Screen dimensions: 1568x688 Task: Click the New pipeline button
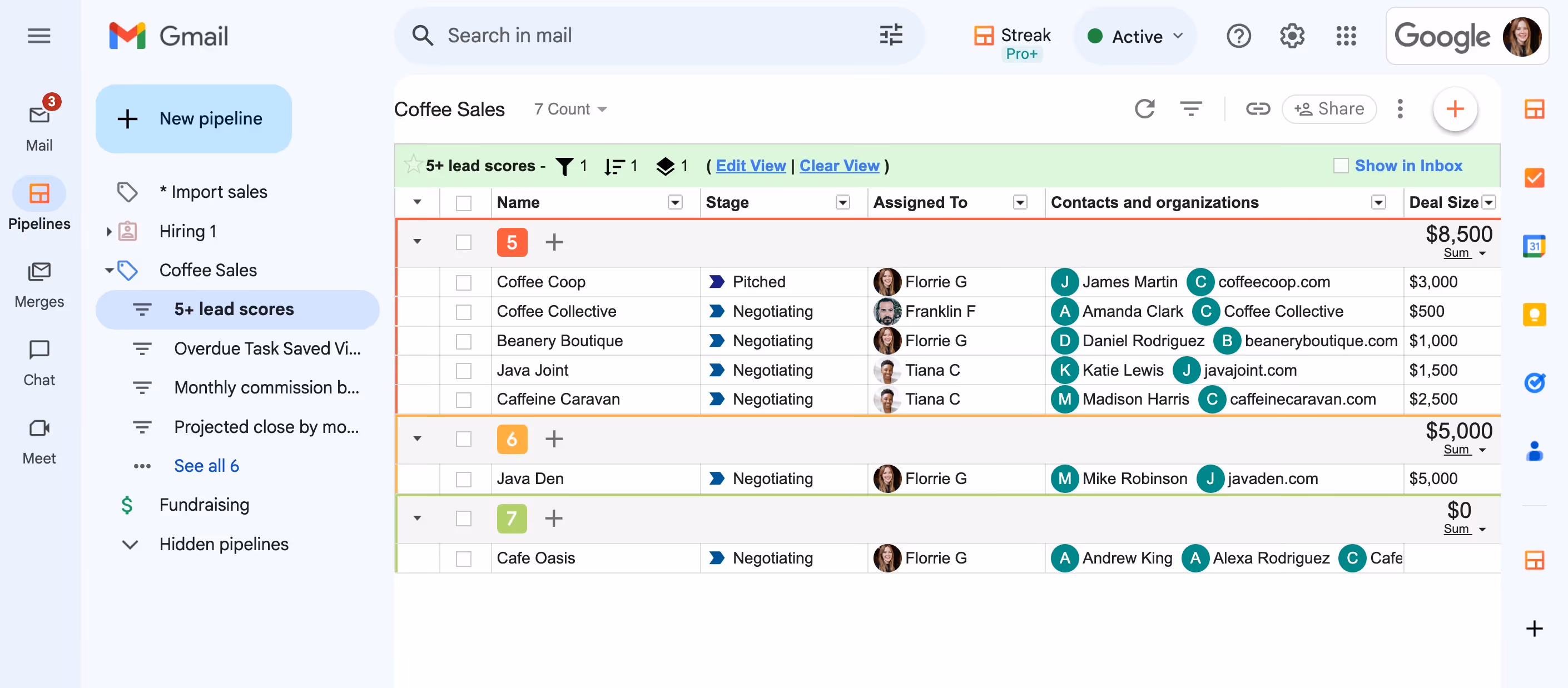[193, 118]
